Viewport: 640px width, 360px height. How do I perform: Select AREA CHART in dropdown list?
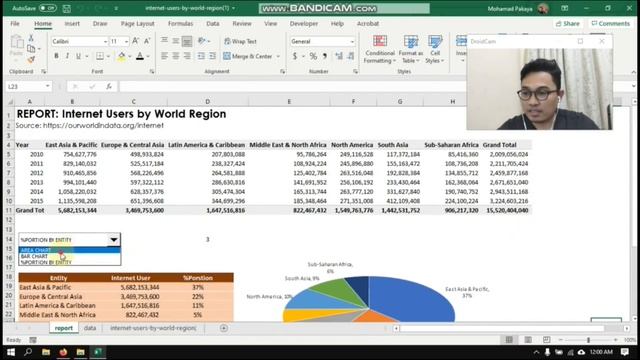click(69, 250)
